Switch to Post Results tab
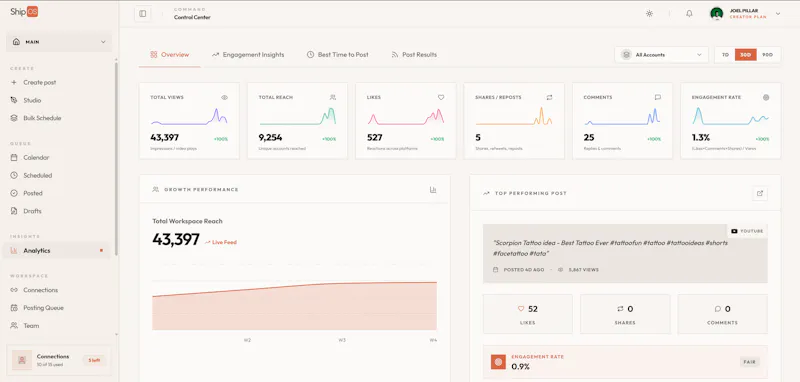 pyautogui.click(x=414, y=55)
